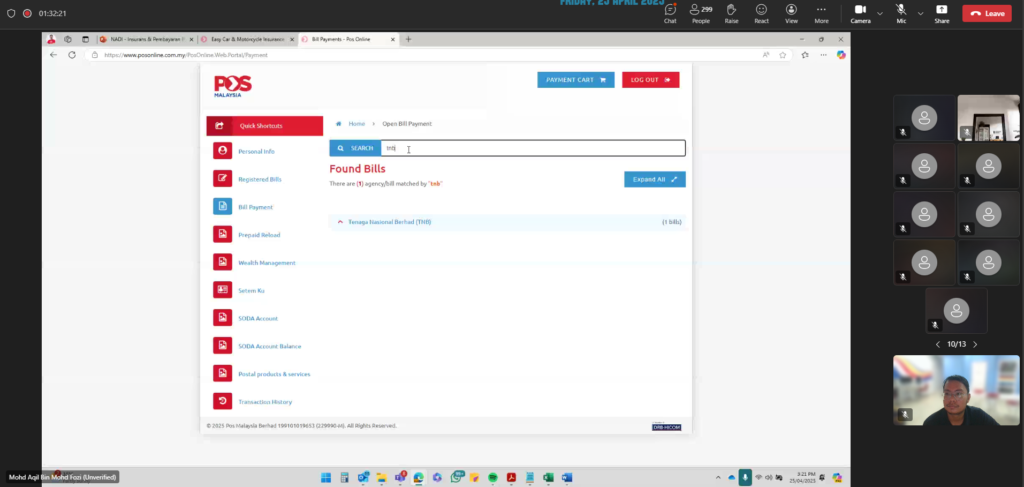
Task: Toggle the Mic mute
Action: (x=901, y=13)
